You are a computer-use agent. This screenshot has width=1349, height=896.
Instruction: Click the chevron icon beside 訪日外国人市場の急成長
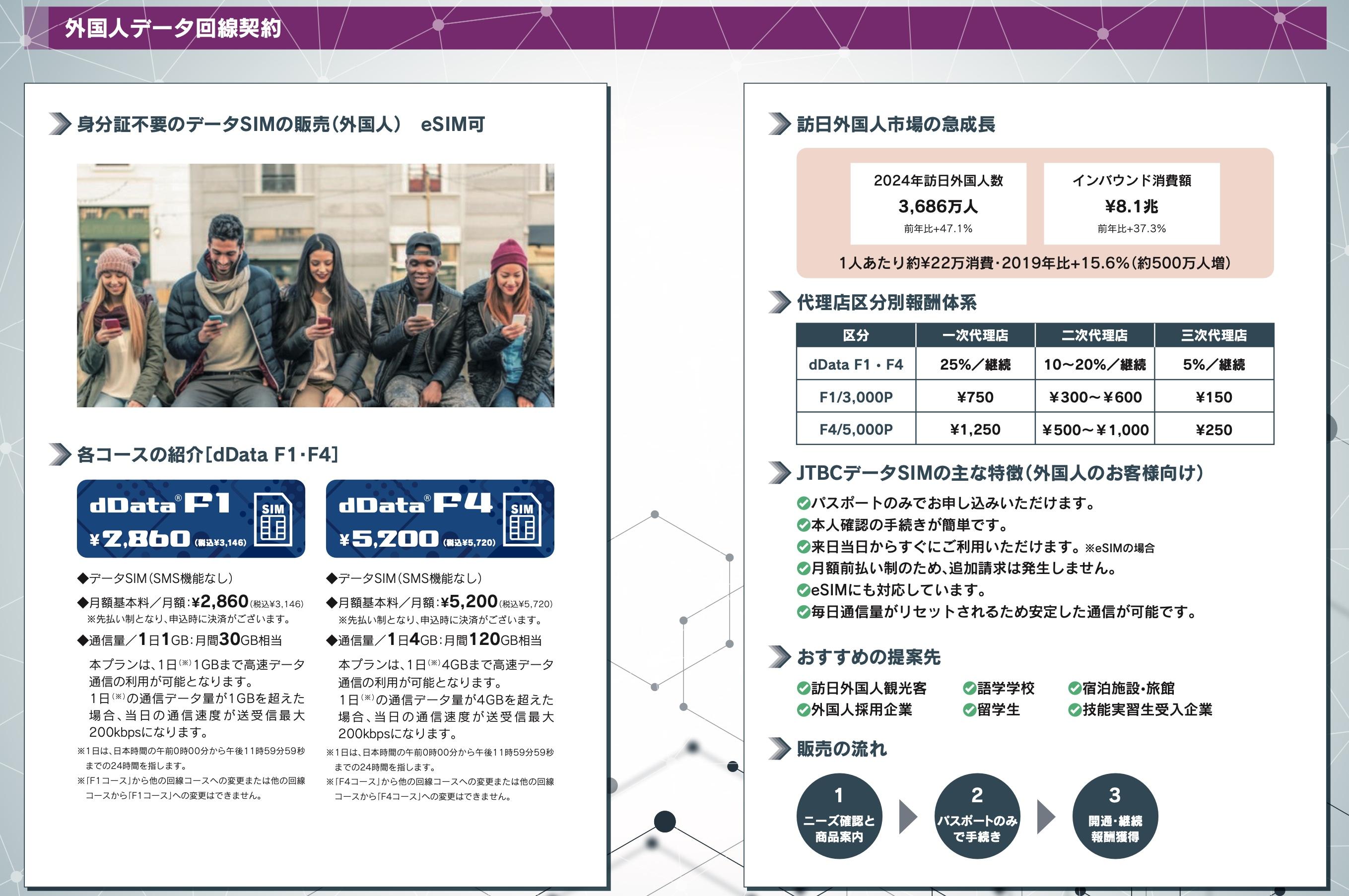coord(780,124)
